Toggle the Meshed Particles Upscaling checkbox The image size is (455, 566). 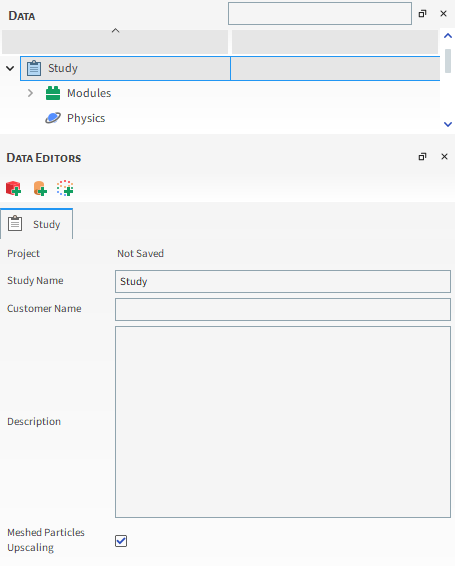pyautogui.click(x=121, y=541)
